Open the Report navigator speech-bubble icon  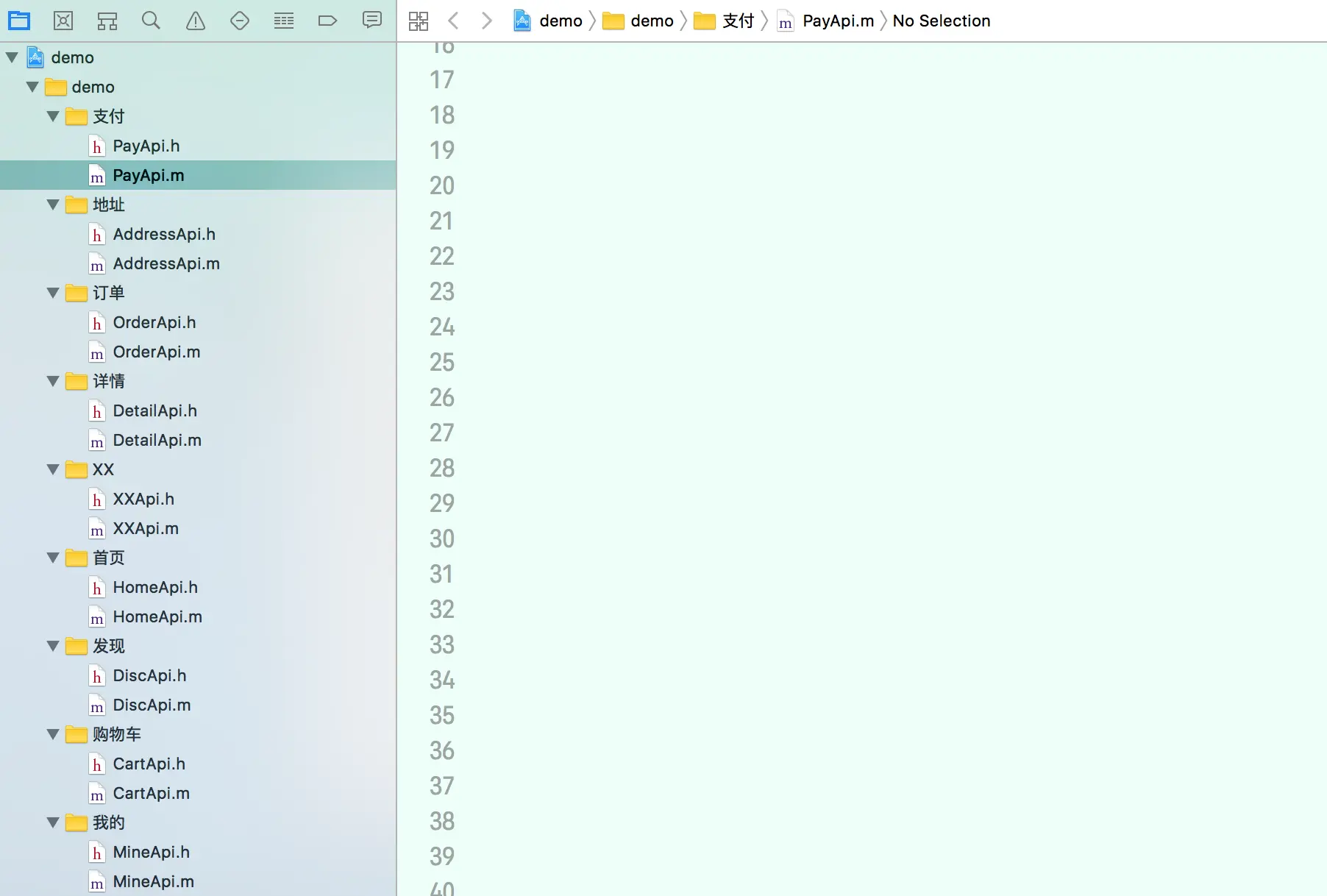click(x=372, y=20)
